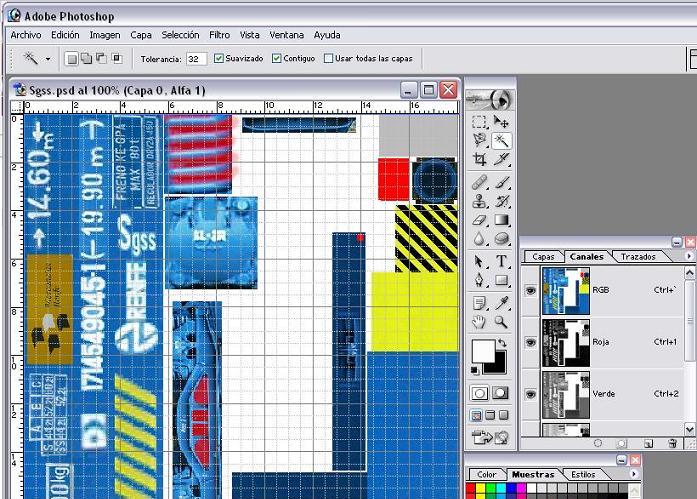
Task: Select the Crop tool
Action: (x=480, y=160)
